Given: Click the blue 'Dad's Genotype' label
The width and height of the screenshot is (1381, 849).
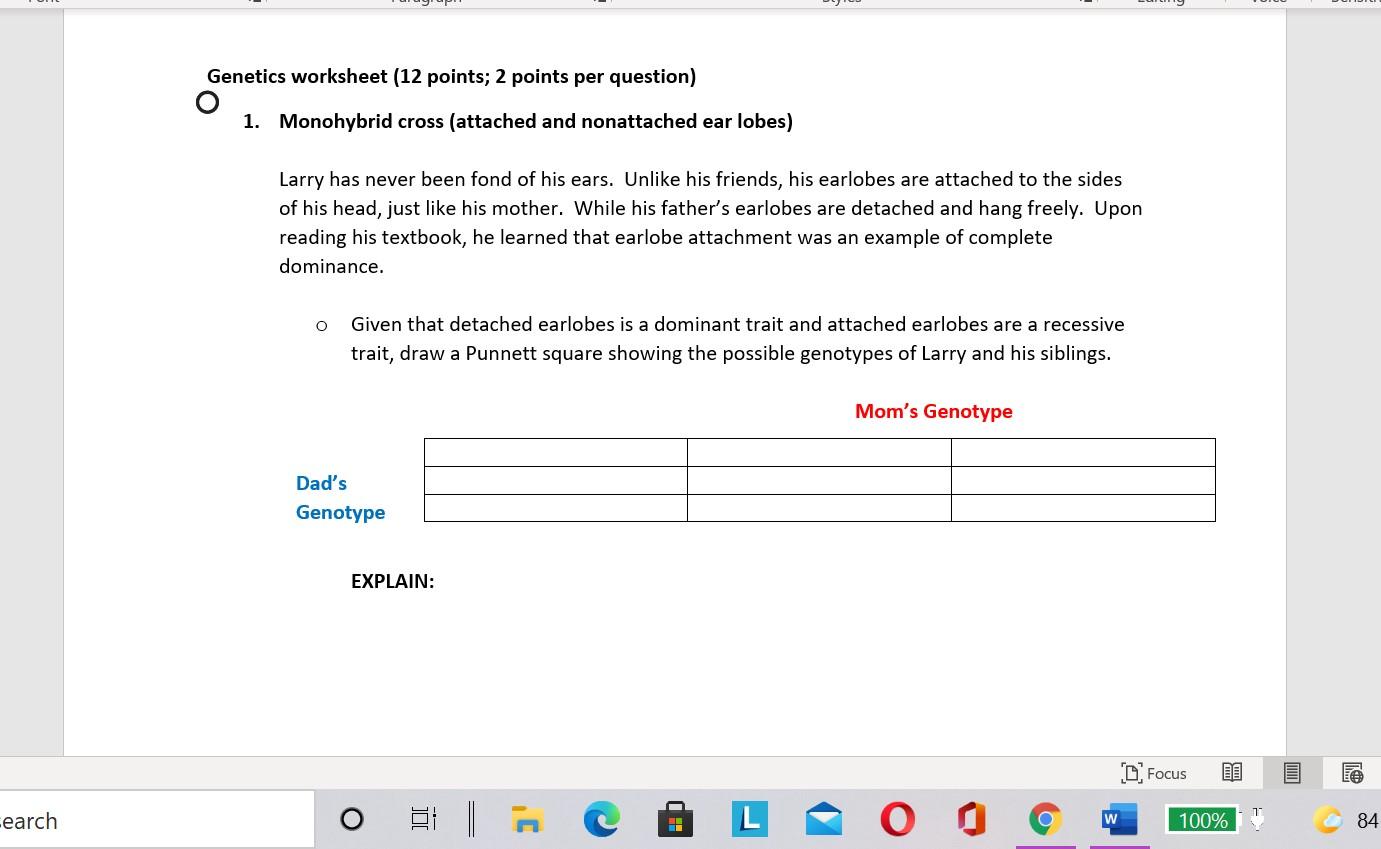Looking at the screenshot, I should point(340,497).
